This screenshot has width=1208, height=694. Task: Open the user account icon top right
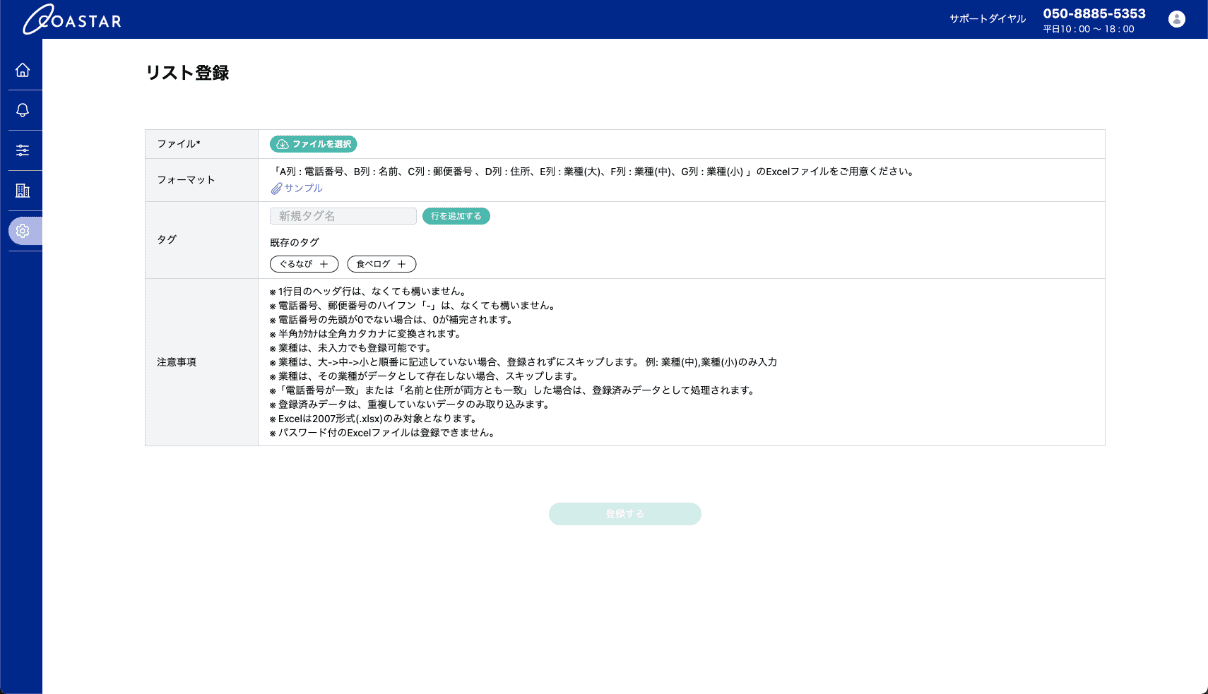pos(1176,17)
